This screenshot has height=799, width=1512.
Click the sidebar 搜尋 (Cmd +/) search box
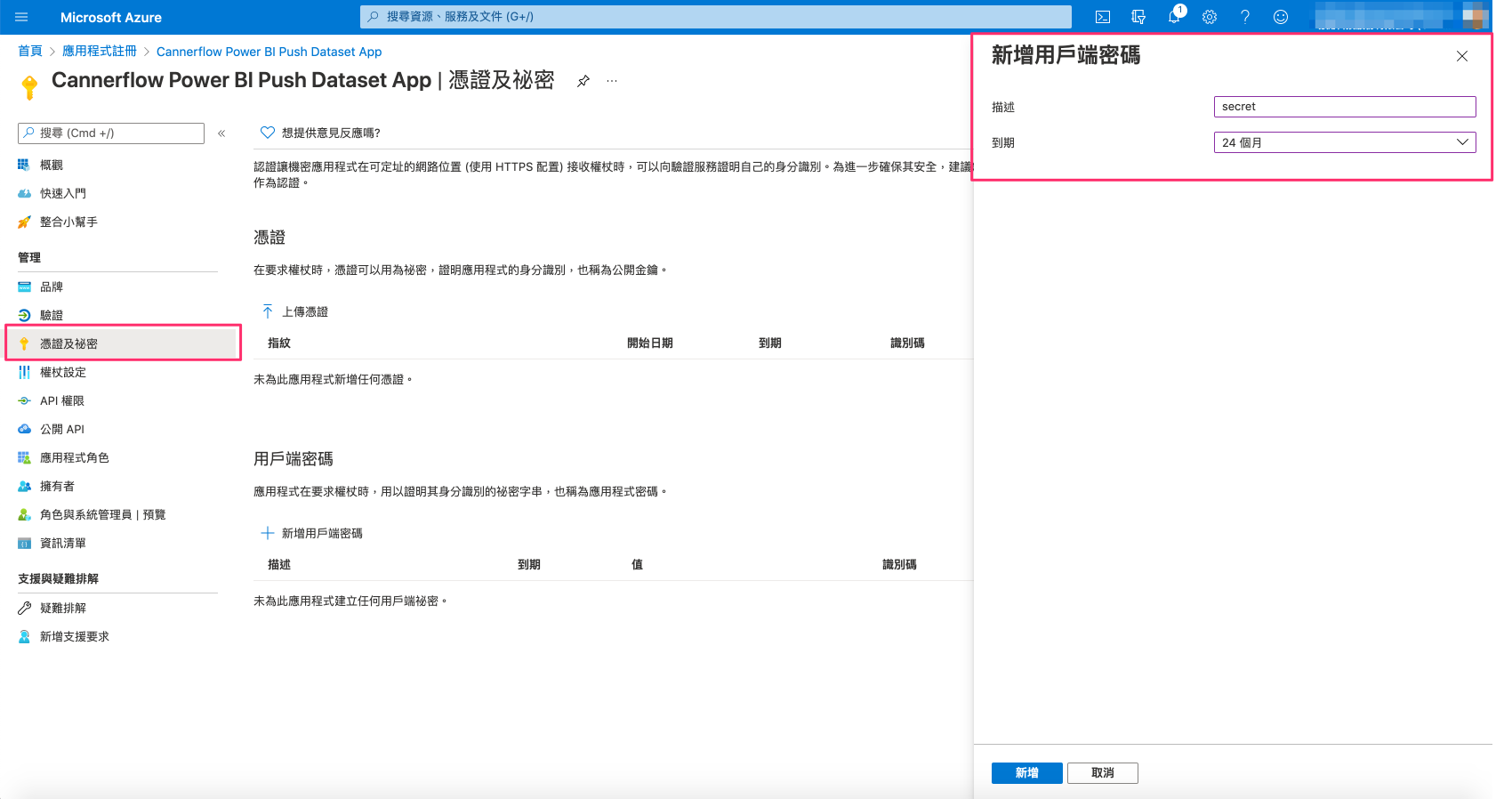pos(111,133)
